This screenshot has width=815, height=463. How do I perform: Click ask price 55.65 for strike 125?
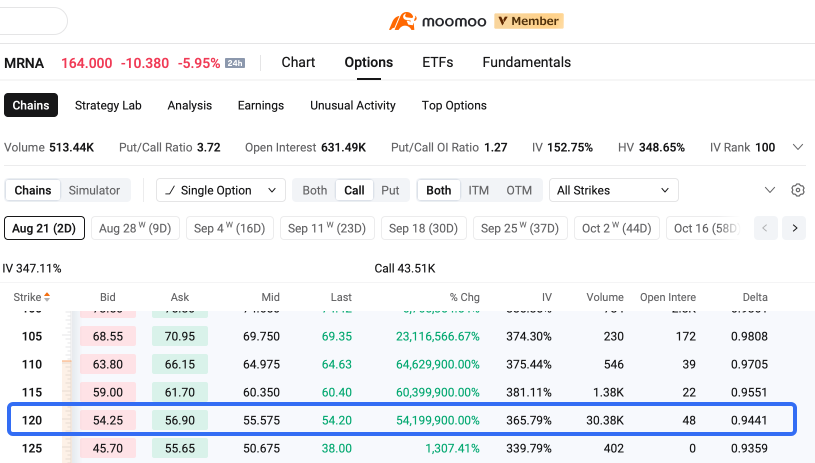[180, 448]
